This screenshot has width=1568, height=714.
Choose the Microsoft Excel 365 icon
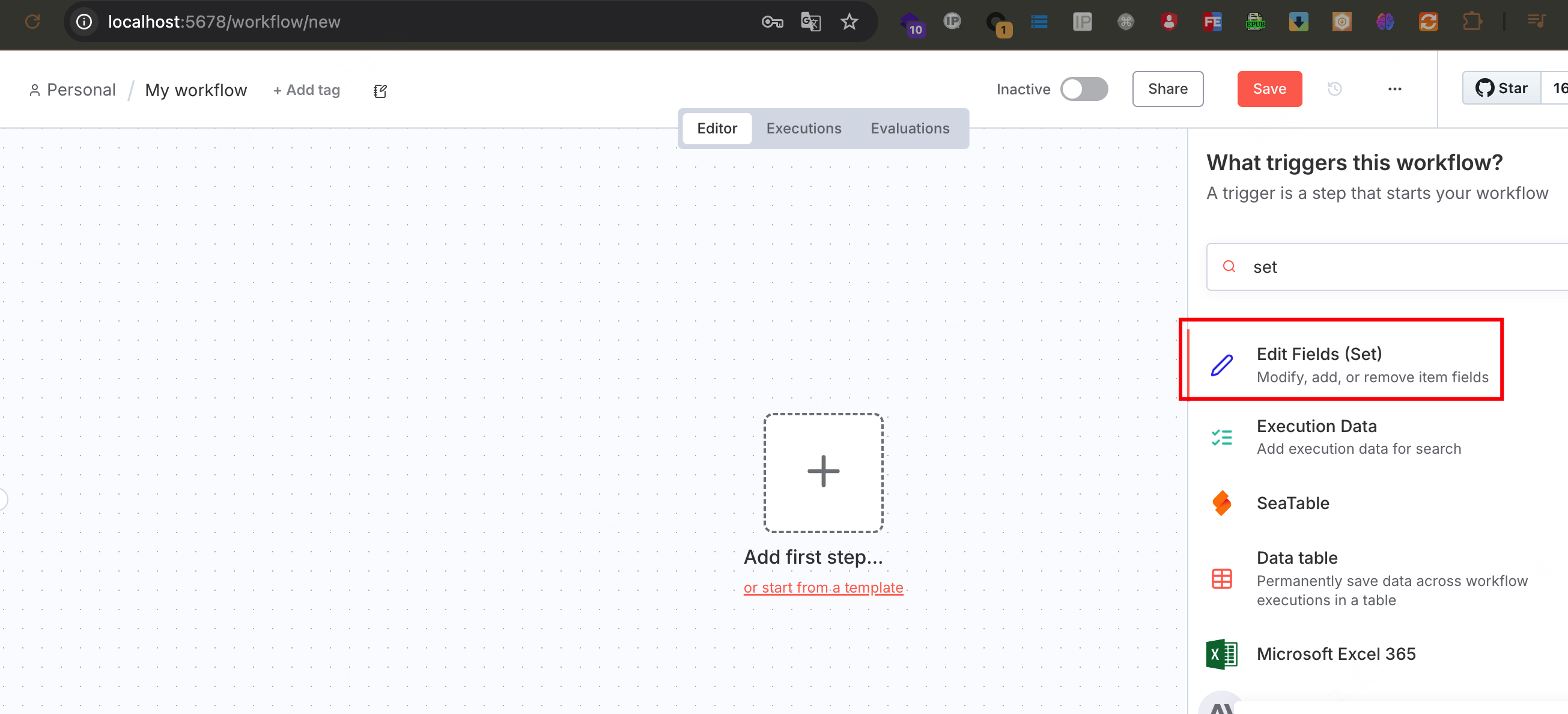click(x=1221, y=654)
